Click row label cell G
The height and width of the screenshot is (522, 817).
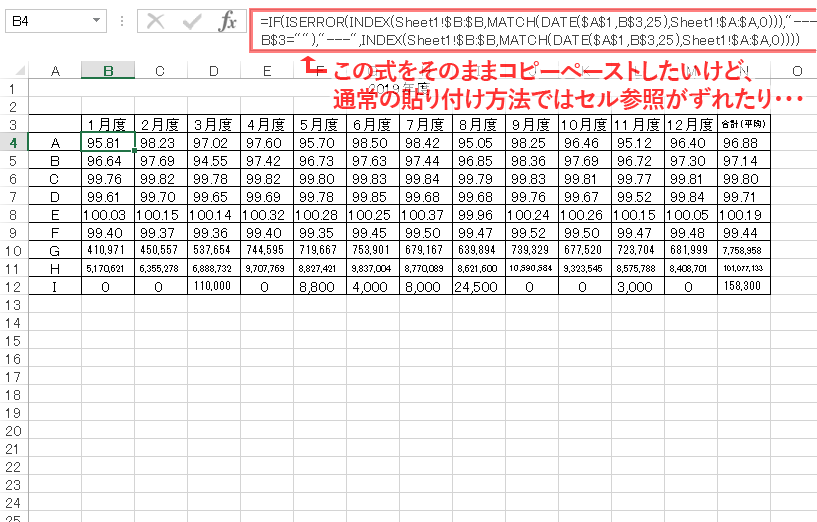coord(55,251)
